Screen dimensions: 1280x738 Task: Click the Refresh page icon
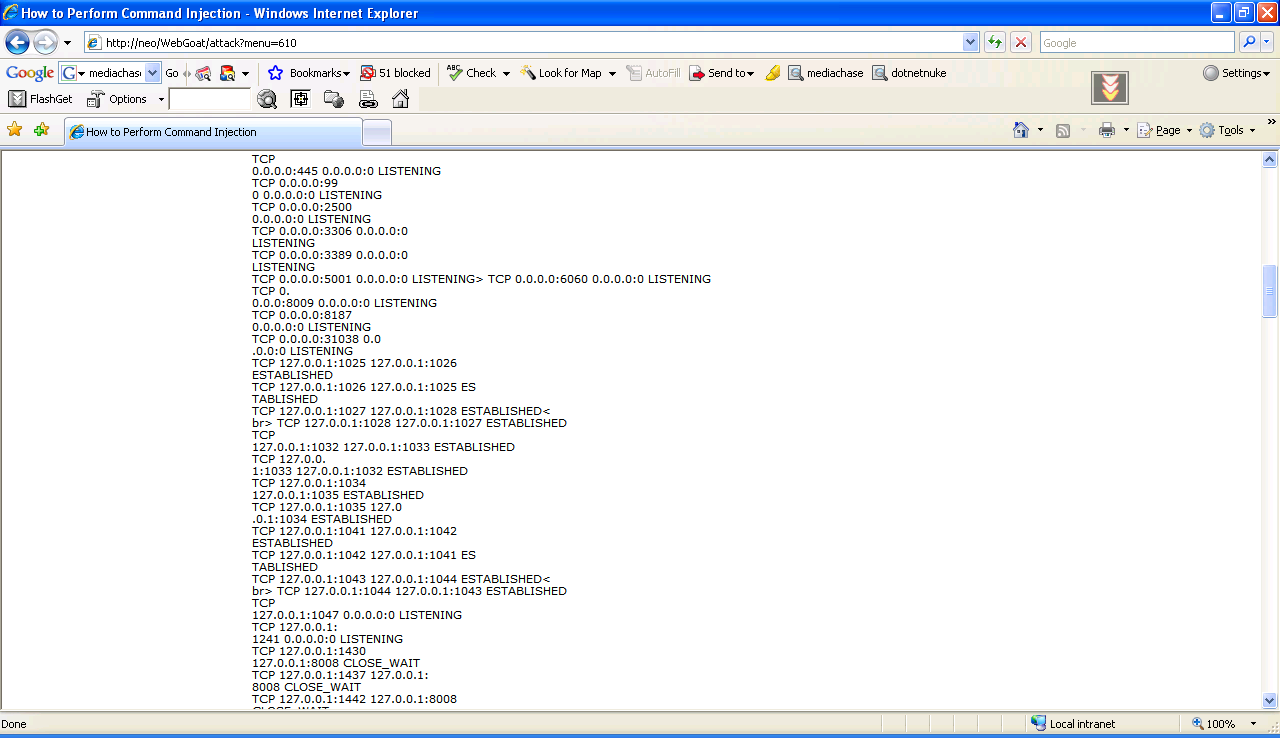click(x=994, y=43)
